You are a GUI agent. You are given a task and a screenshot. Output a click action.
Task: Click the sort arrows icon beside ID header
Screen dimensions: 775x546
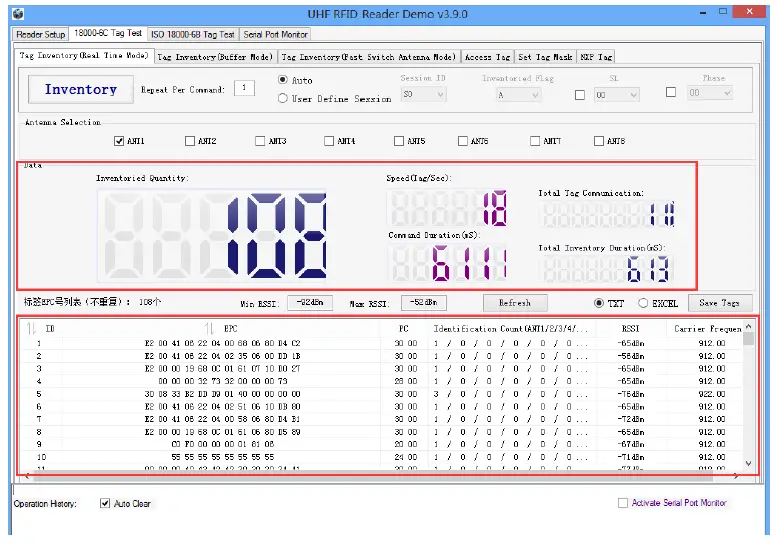tap(32, 329)
